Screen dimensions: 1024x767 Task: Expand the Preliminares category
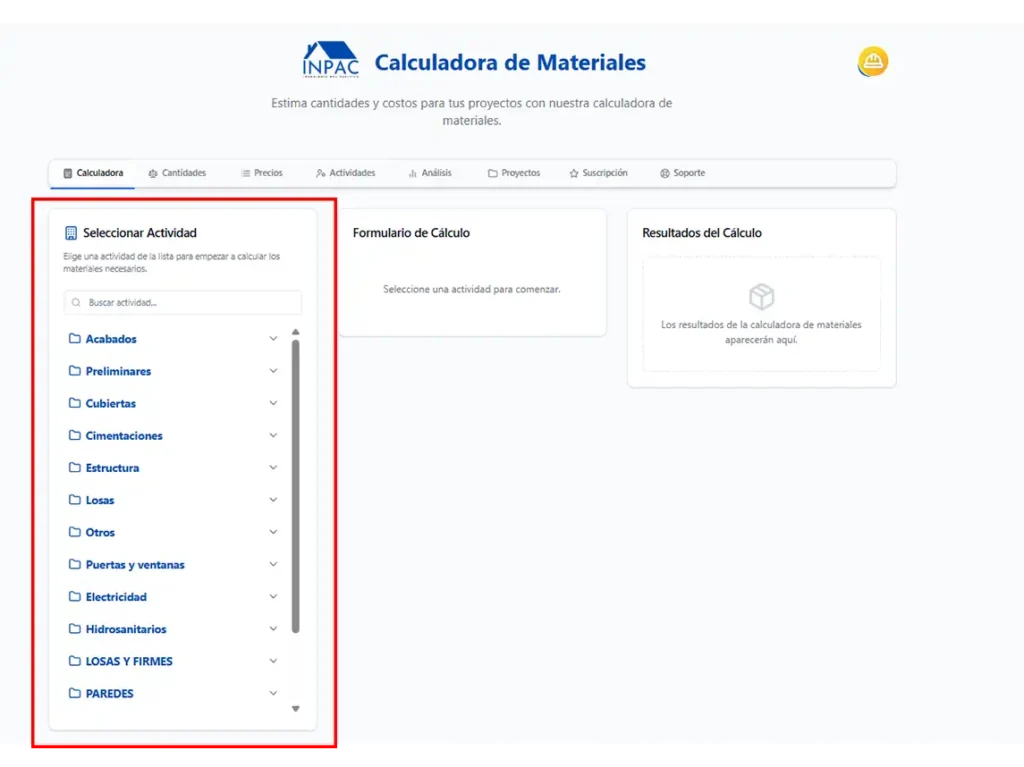pos(273,370)
